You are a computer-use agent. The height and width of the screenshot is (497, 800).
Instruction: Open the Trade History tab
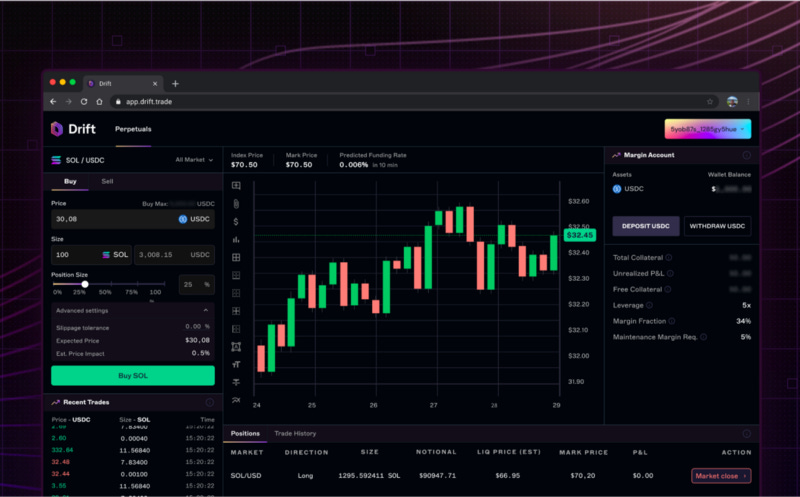[x=295, y=433]
